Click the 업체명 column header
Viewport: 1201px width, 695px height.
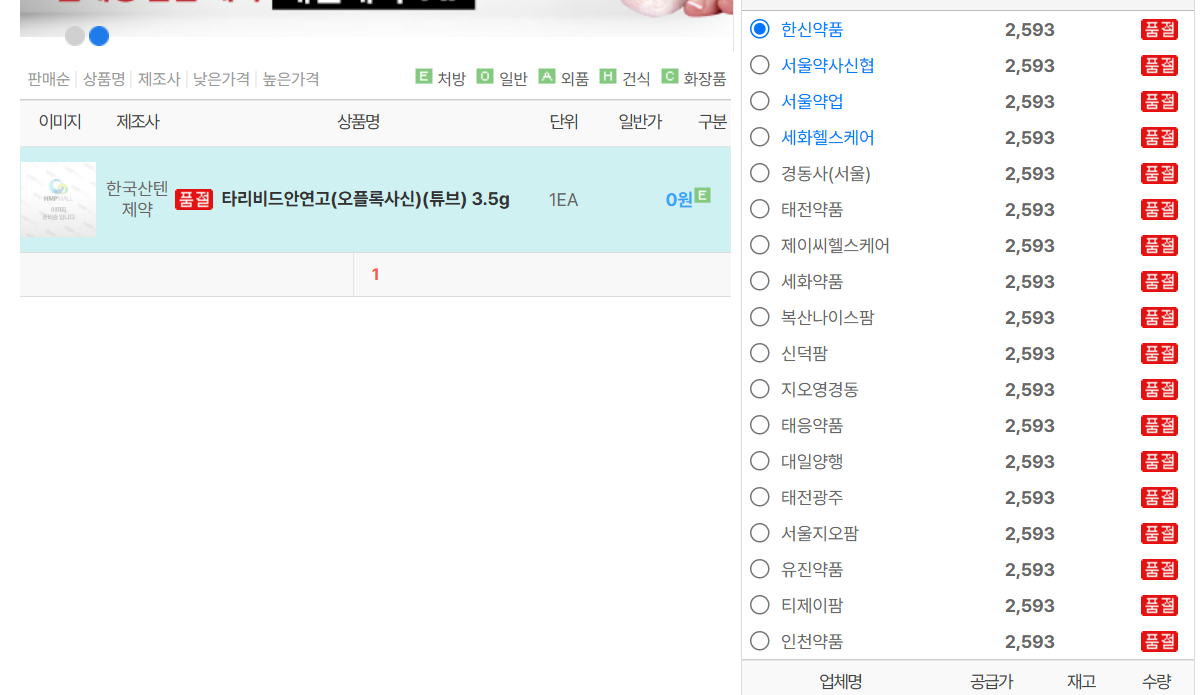point(841,682)
